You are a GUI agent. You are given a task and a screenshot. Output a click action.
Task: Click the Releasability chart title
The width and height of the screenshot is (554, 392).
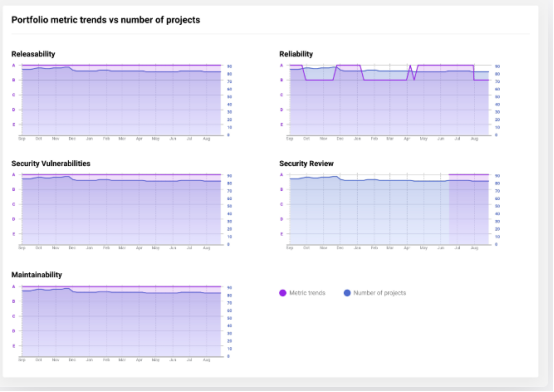click(33, 54)
